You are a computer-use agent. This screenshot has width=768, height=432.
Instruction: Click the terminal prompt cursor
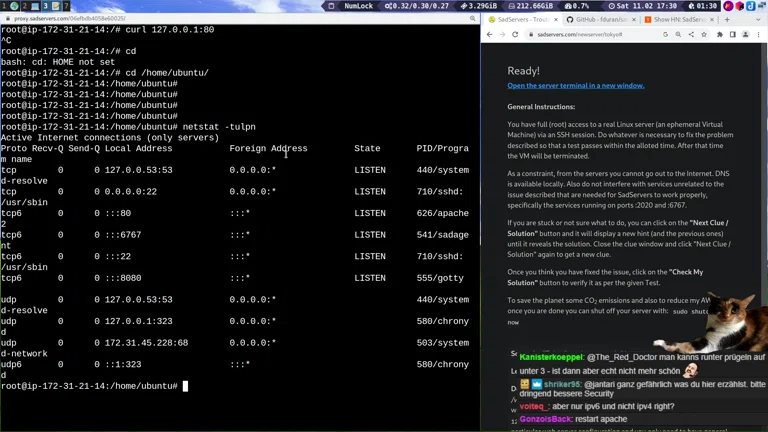[x=185, y=386]
